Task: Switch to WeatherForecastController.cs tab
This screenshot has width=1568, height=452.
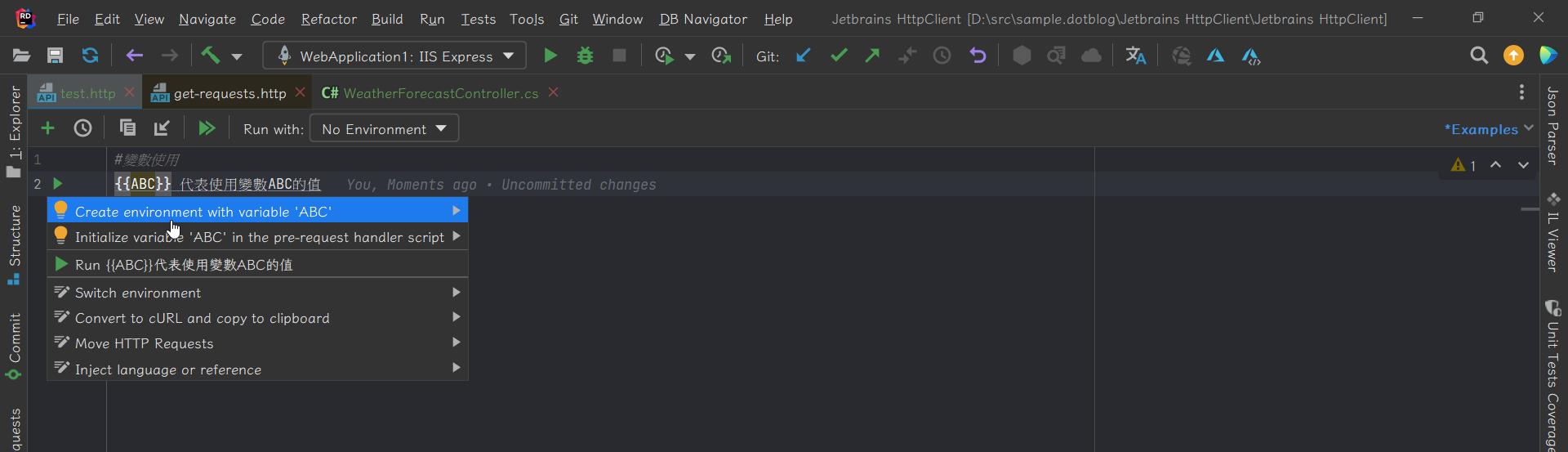Action: coord(441,93)
